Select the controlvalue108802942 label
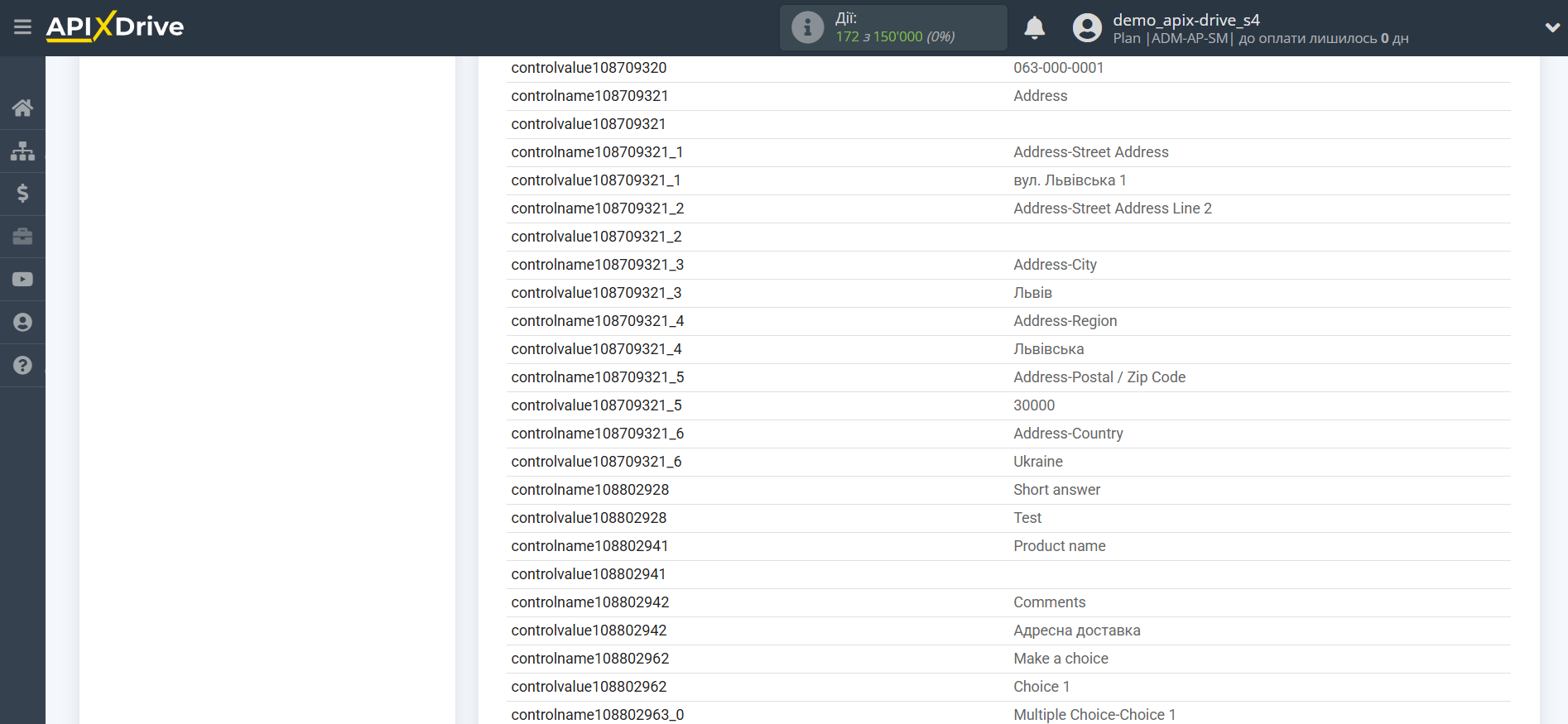The image size is (1568, 724). pyautogui.click(x=589, y=631)
